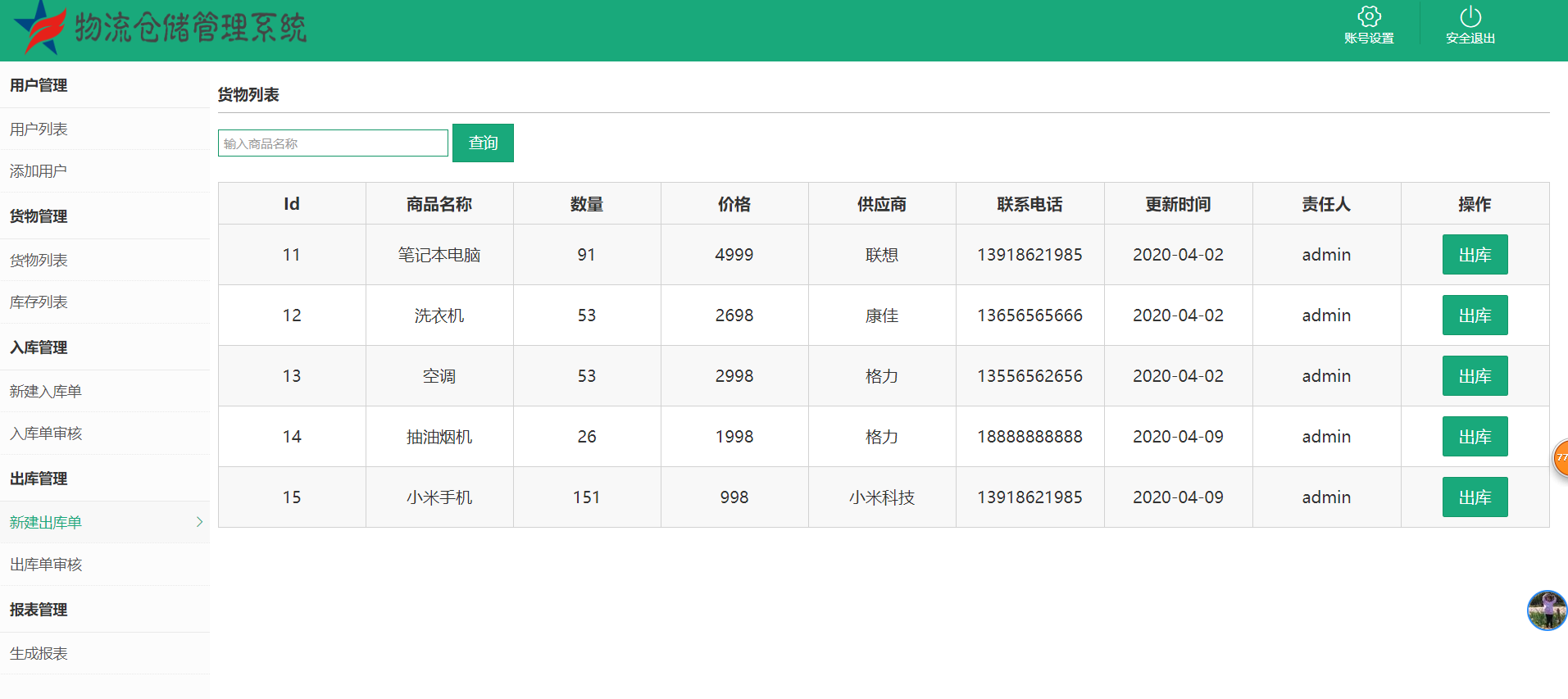
Task: Click the supplier cell 小米科技
Action: [x=882, y=497]
